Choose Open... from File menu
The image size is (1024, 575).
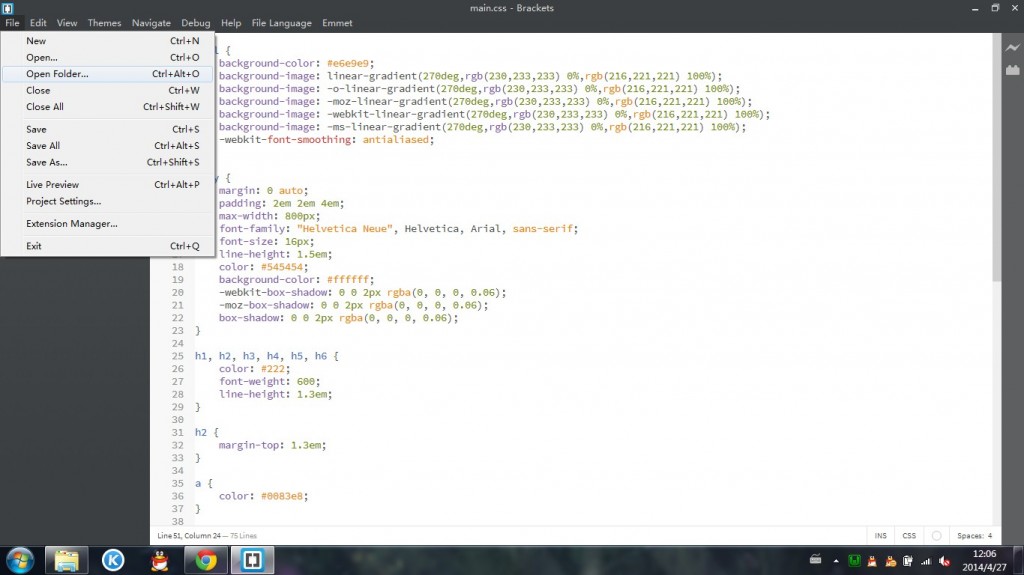tap(107, 58)
